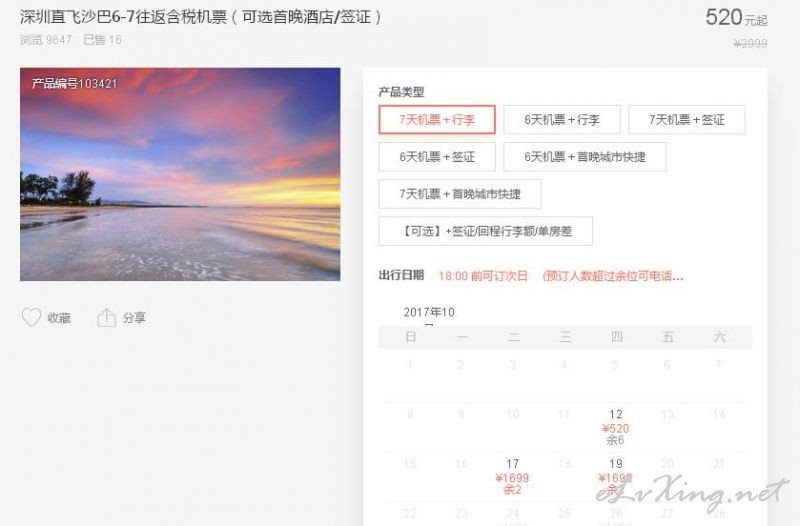Pick the 6天机票+签证 product type
The height and width of the screenshot is (526, 800).
[x=437, y=157]
